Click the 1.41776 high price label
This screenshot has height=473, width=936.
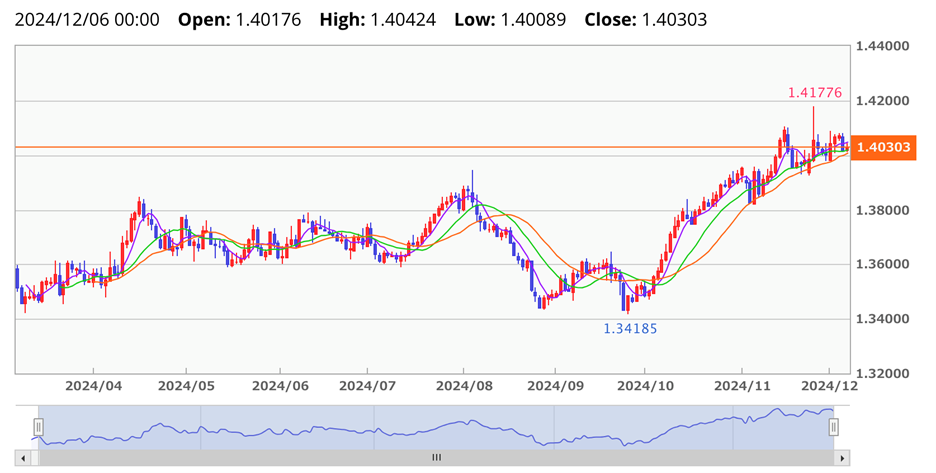pos(815,93)
